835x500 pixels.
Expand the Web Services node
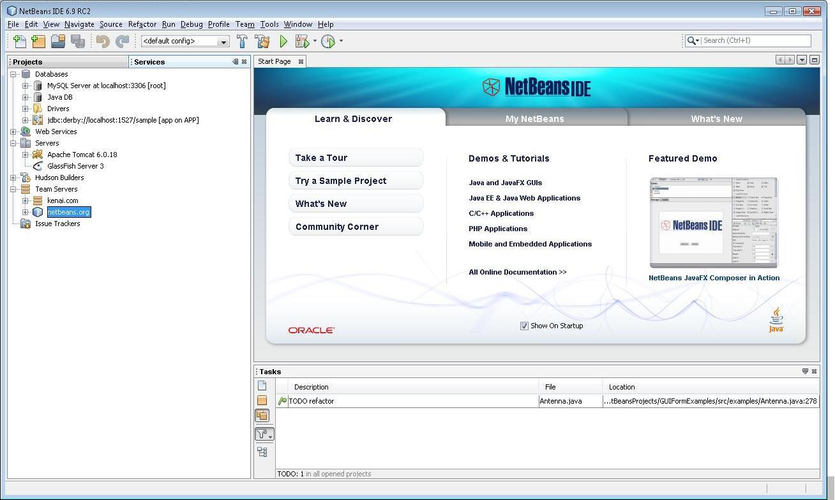(13, 132)
